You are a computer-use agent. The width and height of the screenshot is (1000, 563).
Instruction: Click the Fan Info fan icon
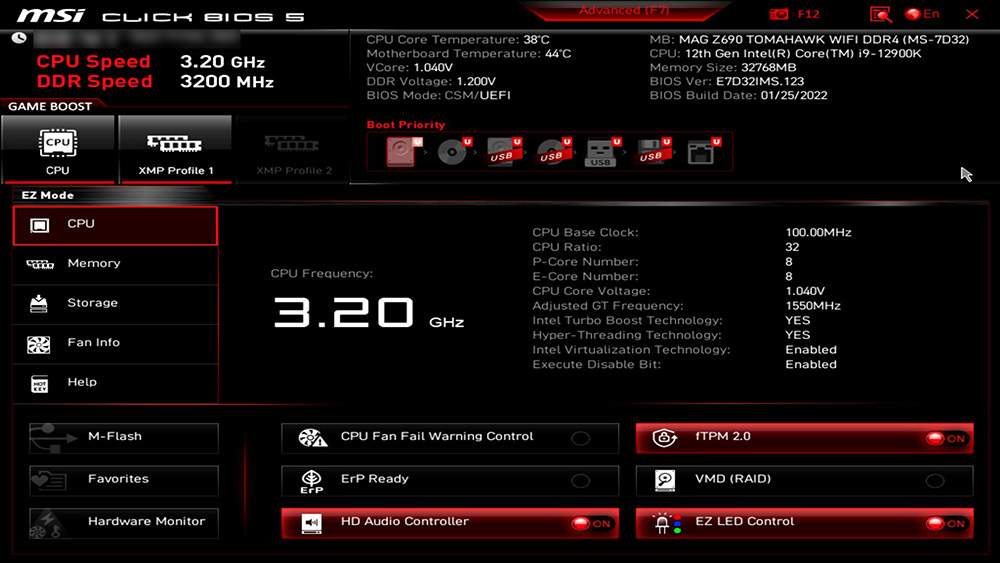(39, 344)
